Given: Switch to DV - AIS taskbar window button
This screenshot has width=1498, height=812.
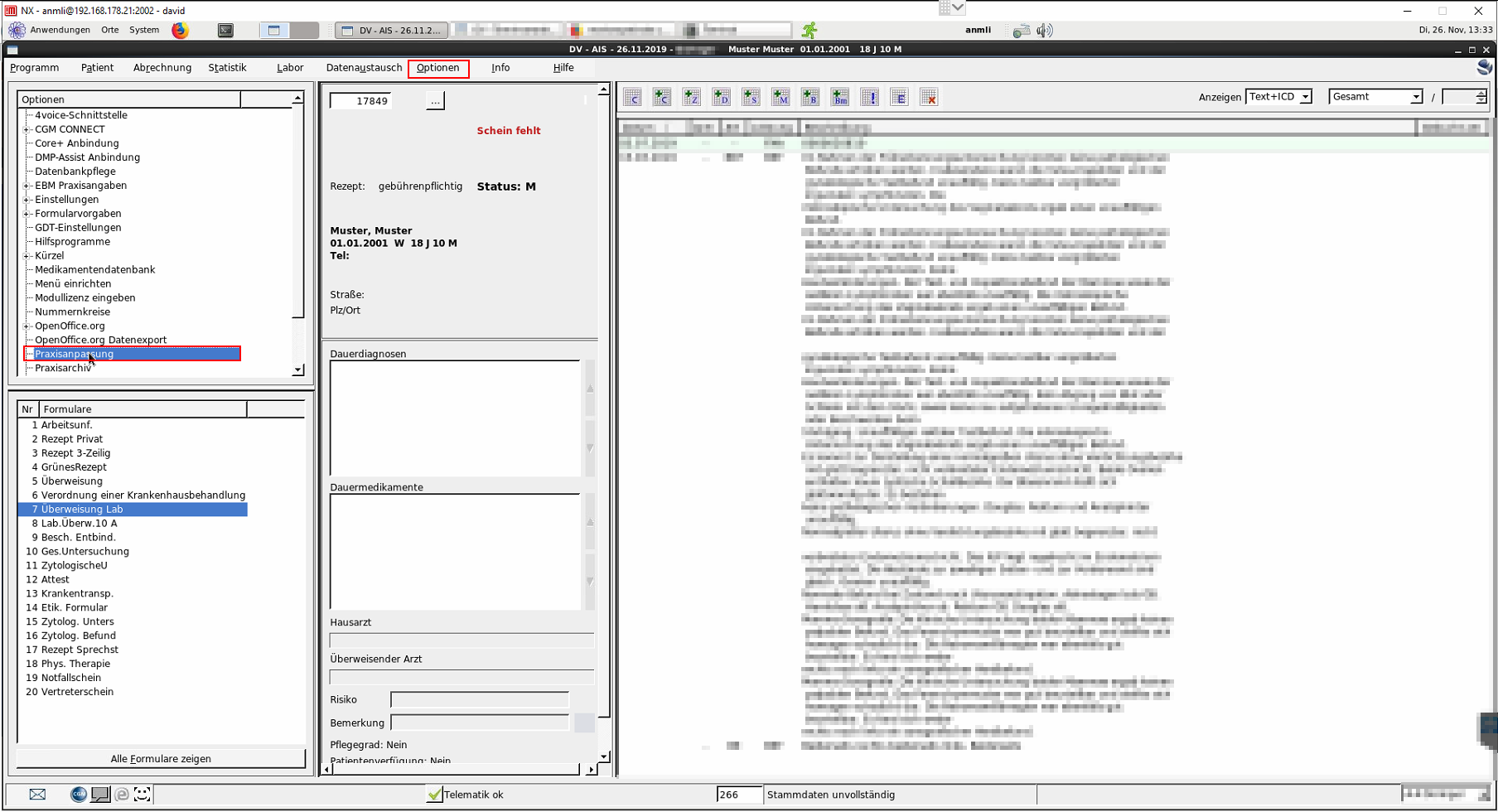Looking at the screenshot, I should point(392,30).
